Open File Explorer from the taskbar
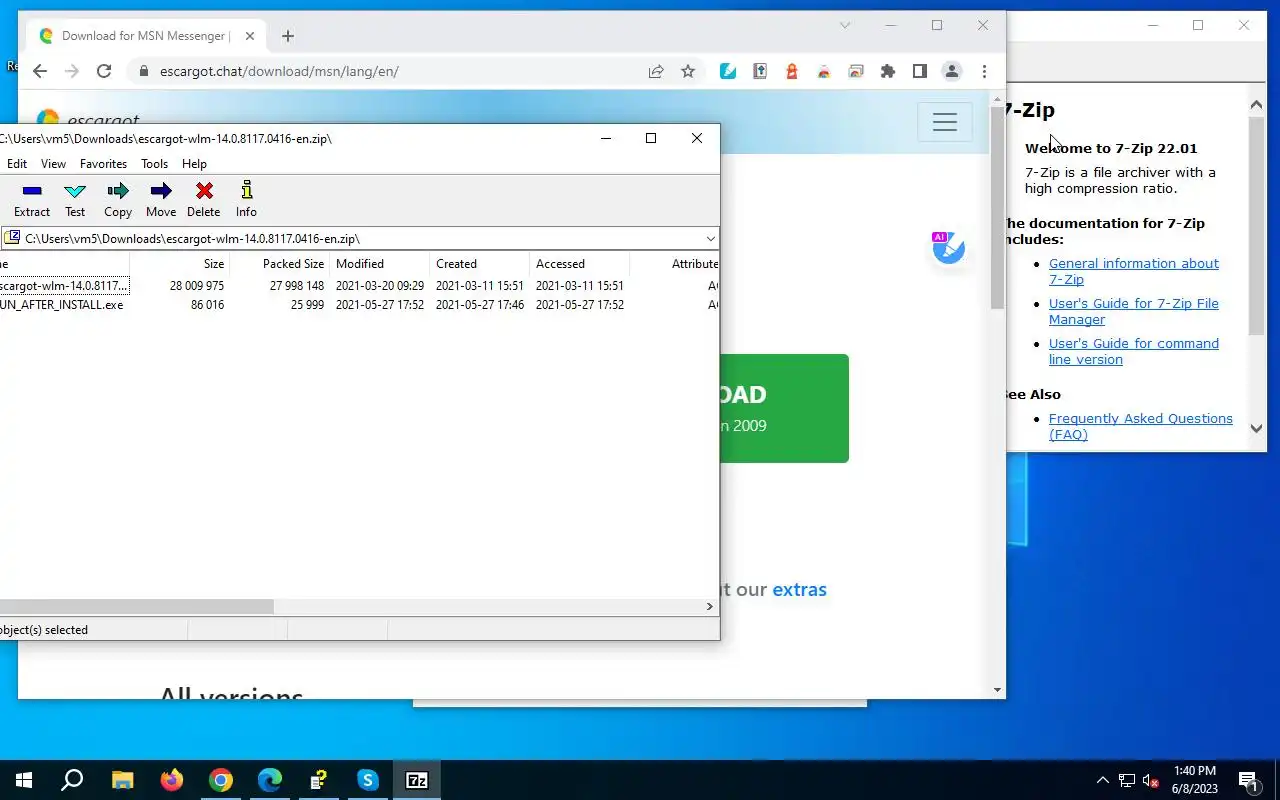 122,780
